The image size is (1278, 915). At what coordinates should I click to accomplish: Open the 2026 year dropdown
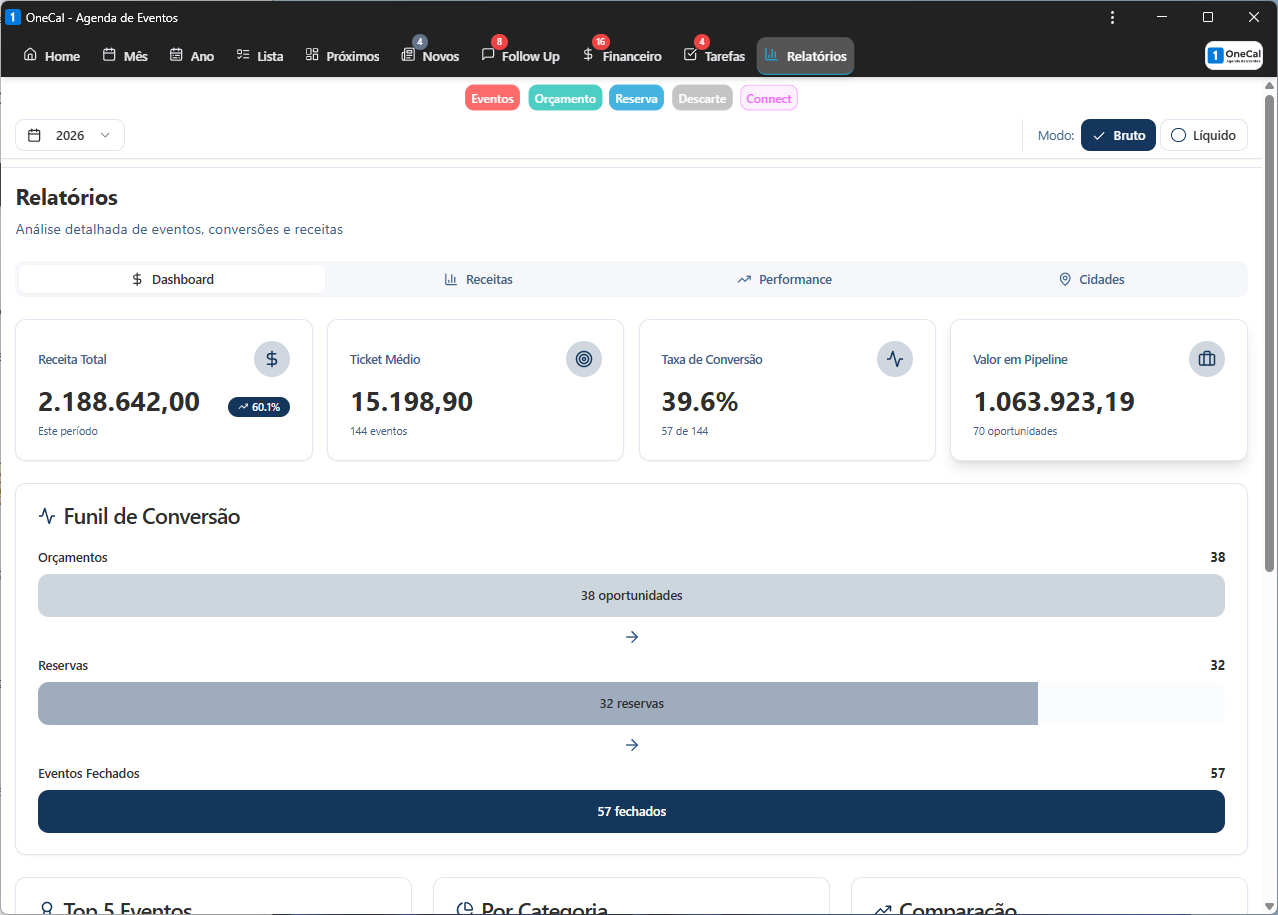[x=70, y=135]
